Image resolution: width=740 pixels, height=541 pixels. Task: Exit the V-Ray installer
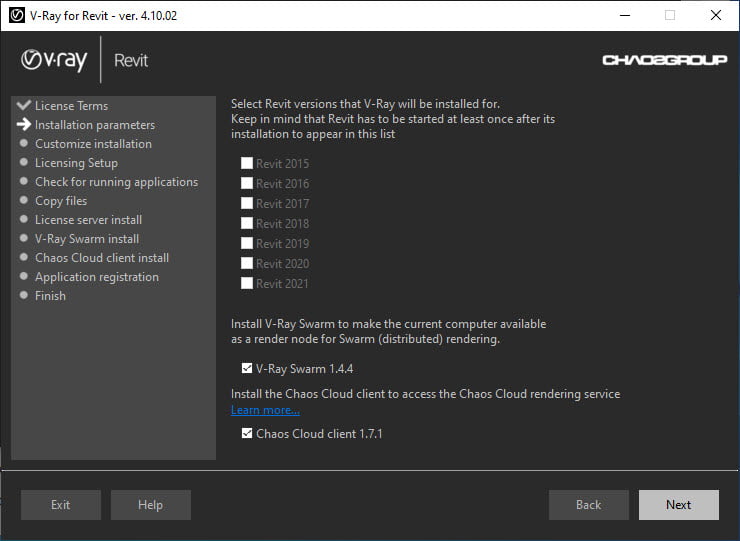click(x=61, y=505)
